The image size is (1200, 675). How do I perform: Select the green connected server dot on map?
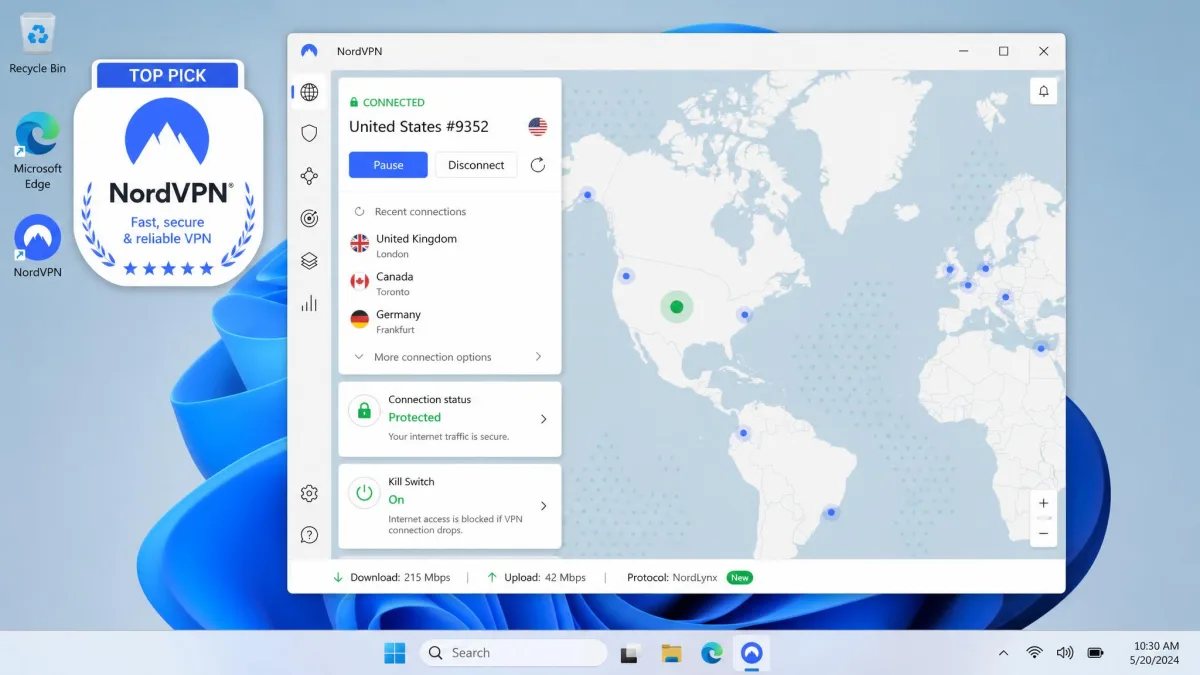click(676, 307)
